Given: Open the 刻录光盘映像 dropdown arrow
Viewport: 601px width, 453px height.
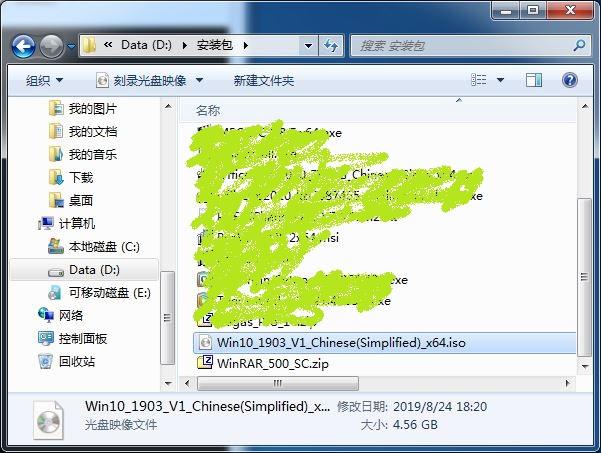Looking at the screenshot, I should tap(199, 80).
